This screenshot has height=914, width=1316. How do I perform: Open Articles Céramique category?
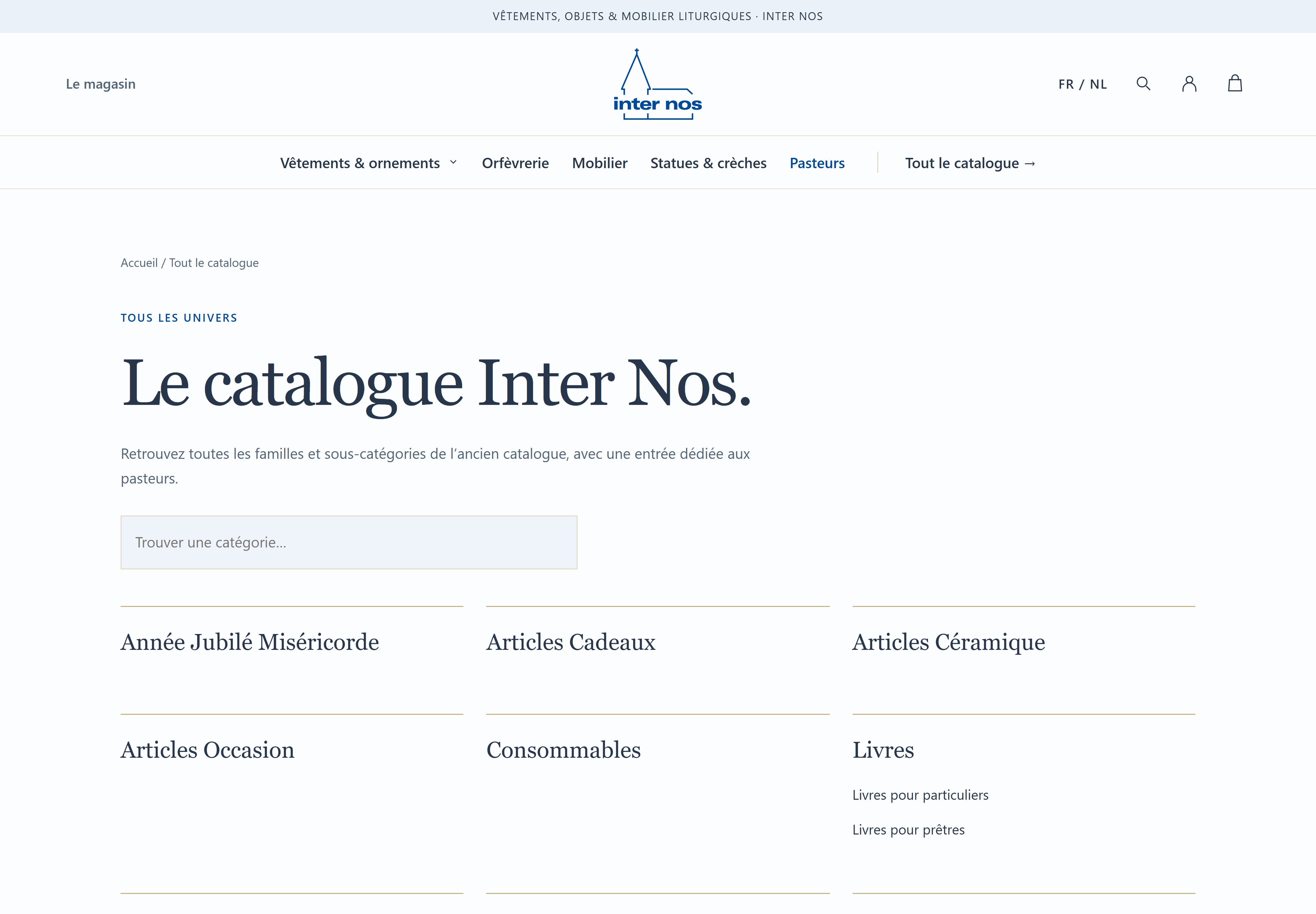pyautogui.click(x=949, y=642)
